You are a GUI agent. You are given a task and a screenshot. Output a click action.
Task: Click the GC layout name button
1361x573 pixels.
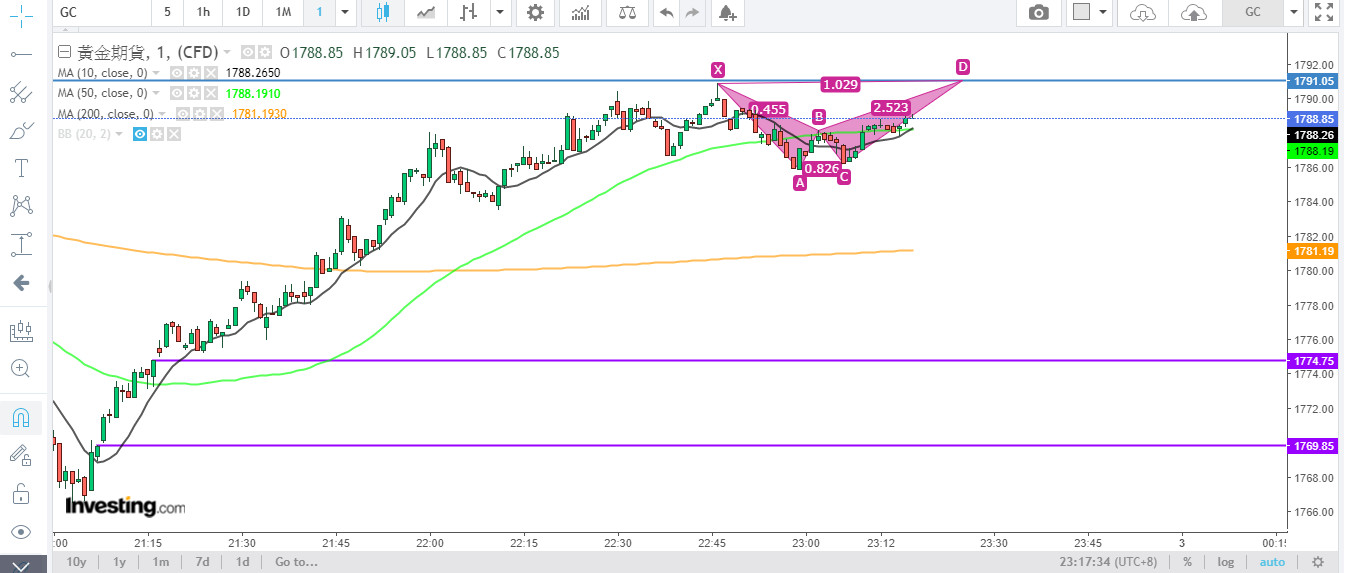click(x=1252, y=13)
